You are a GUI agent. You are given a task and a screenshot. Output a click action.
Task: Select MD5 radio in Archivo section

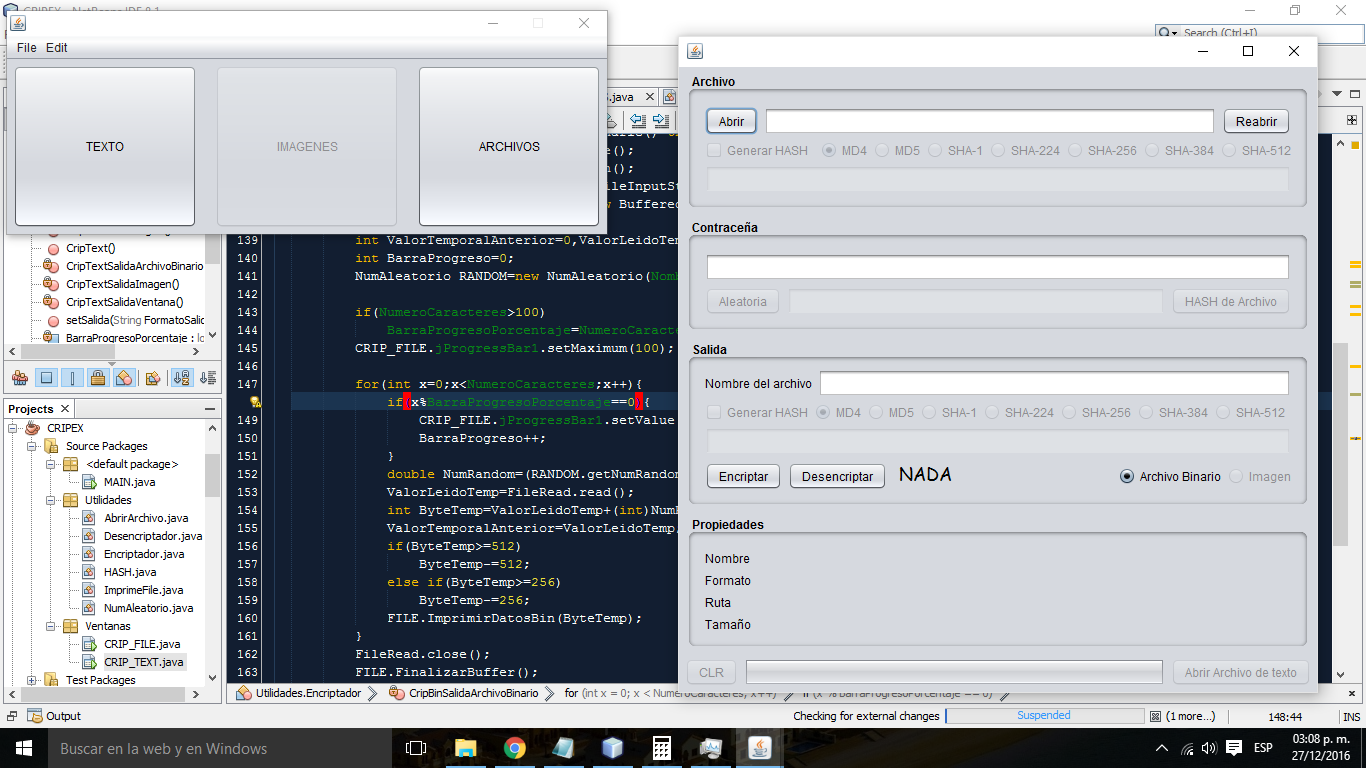882,151
